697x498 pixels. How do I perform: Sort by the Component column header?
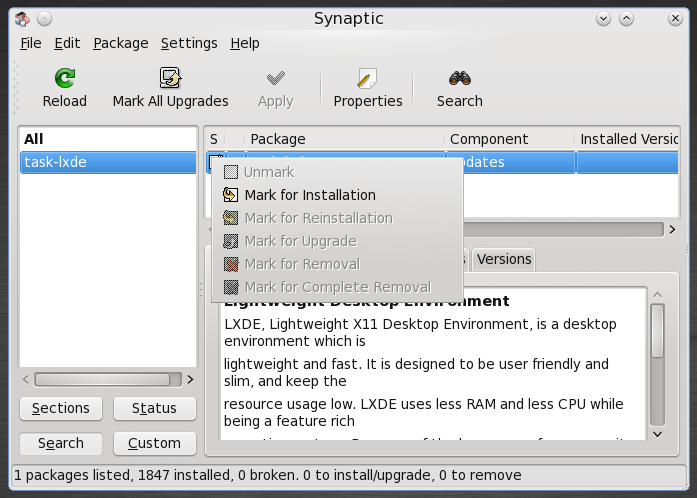pos(509,139)
